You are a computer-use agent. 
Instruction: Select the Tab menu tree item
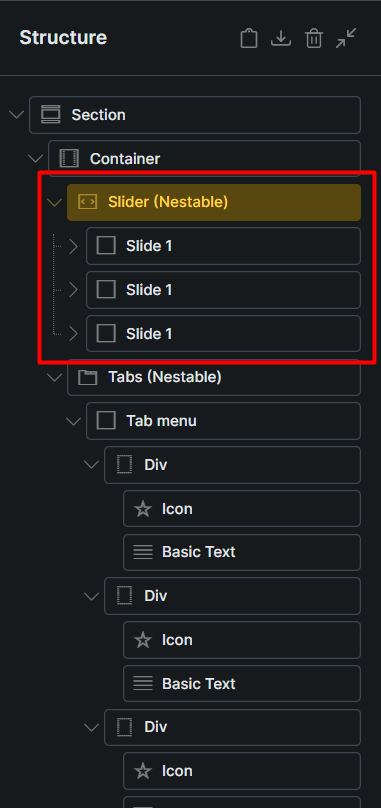click(x=223, y=421)
